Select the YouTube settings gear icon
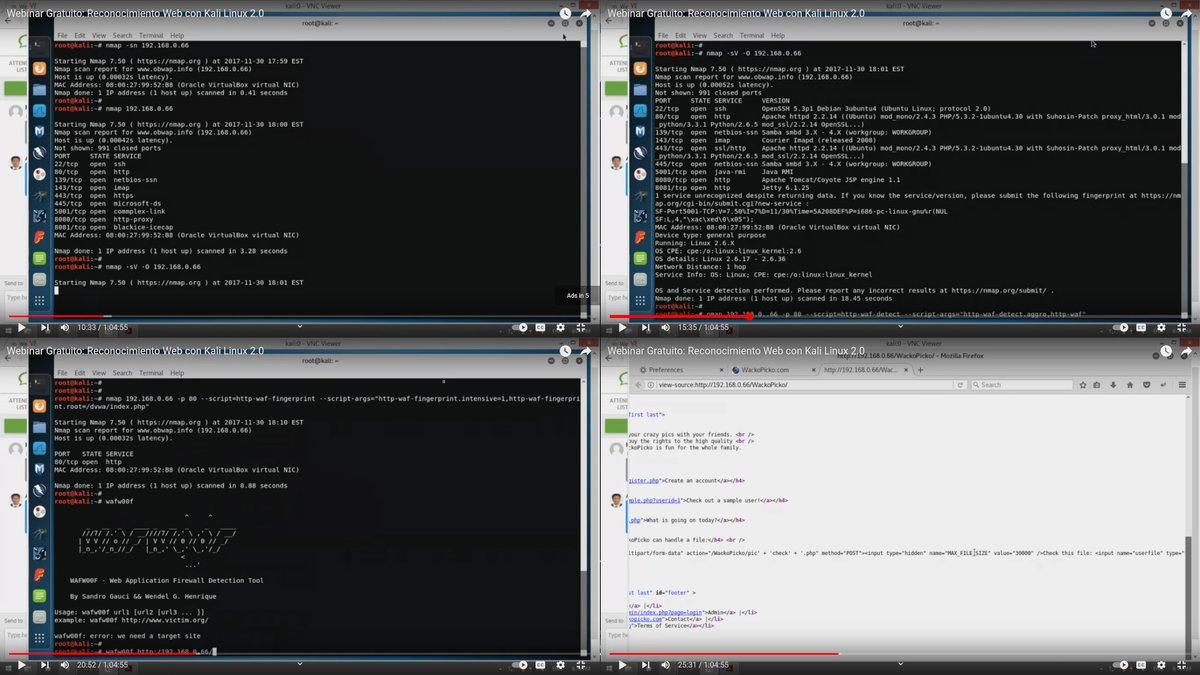Screen dimensions: 1200x675 pos(1161,665)
